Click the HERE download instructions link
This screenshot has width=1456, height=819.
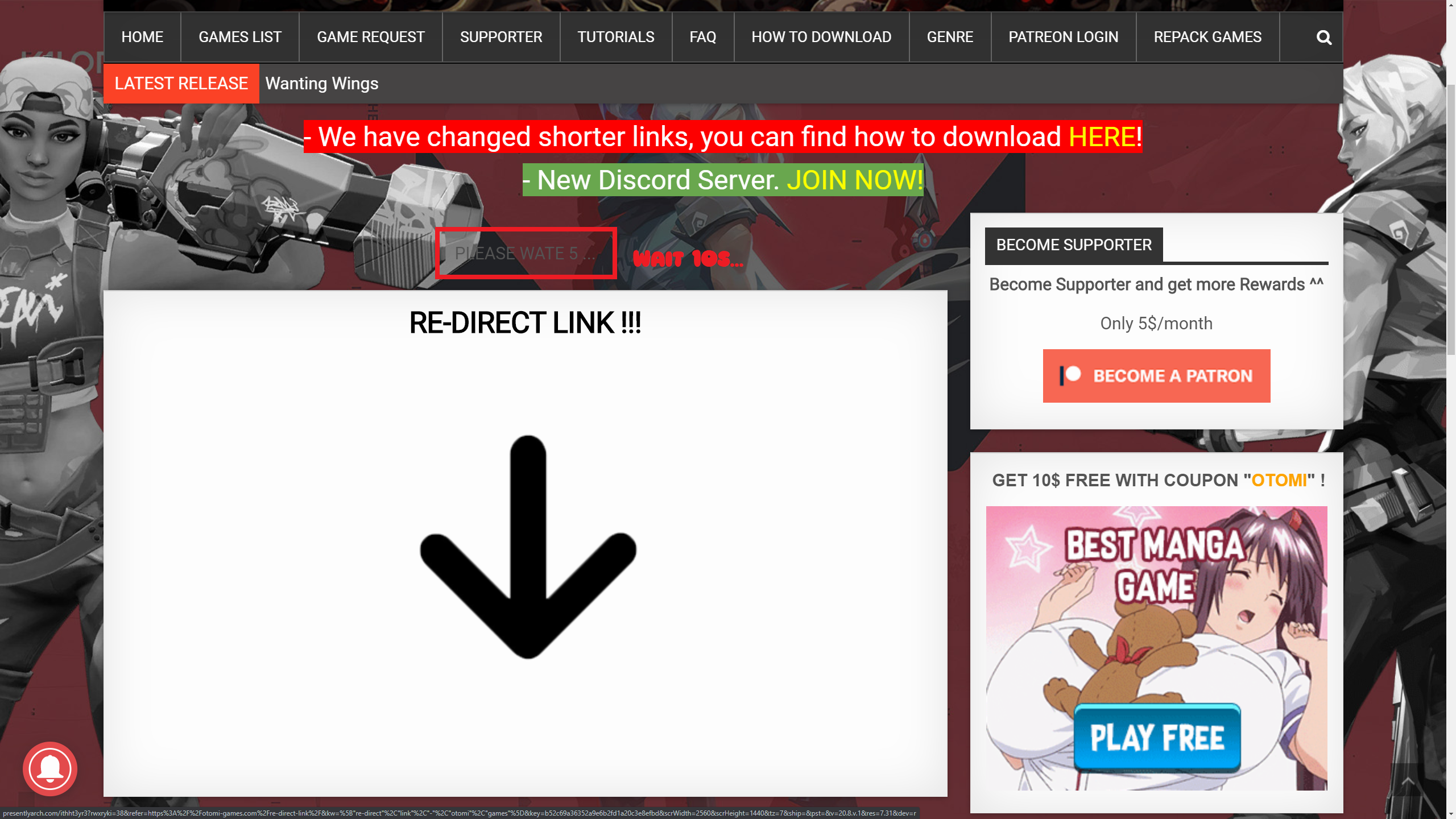1101,136
